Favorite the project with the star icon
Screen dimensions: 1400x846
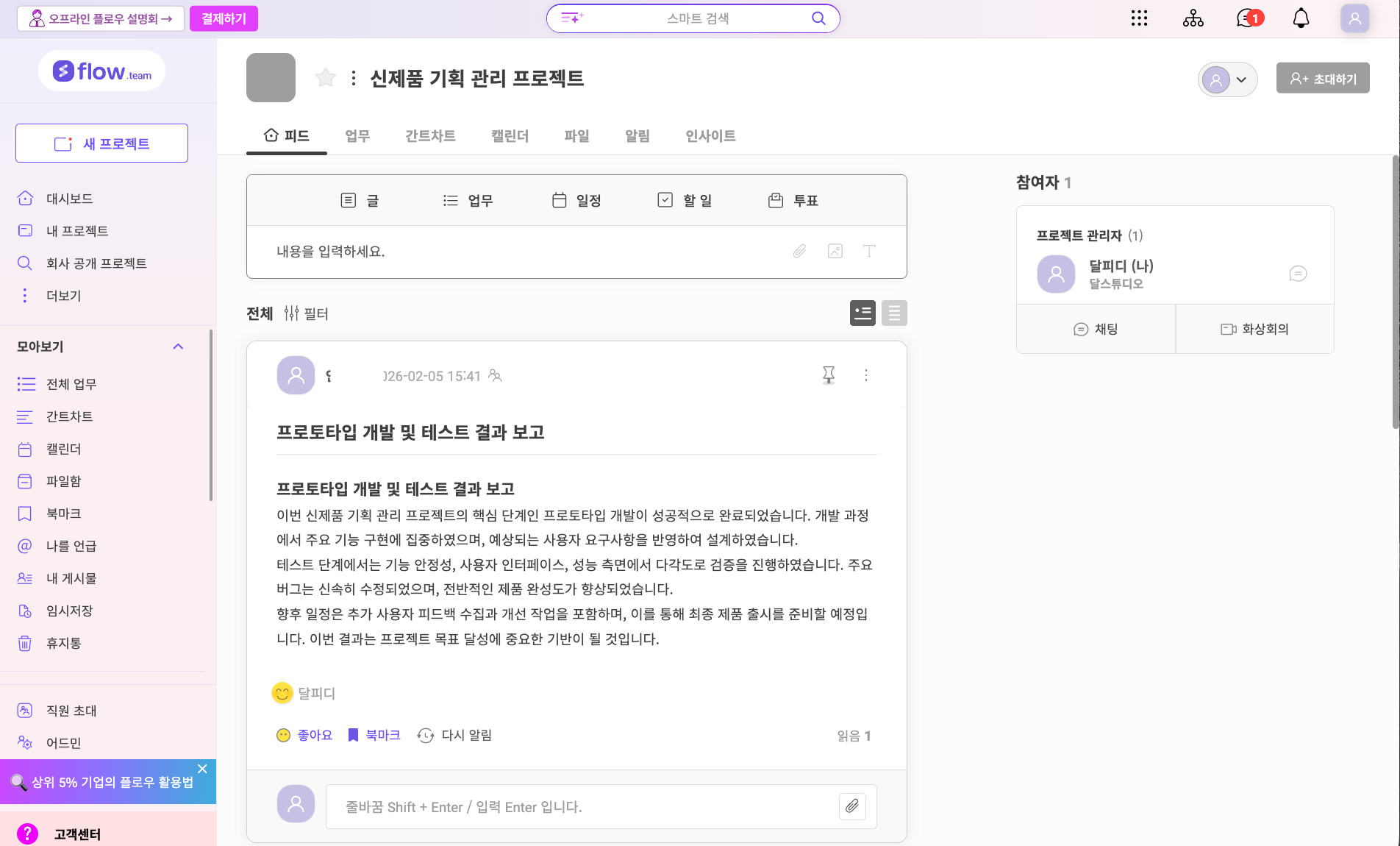point(326,77)
